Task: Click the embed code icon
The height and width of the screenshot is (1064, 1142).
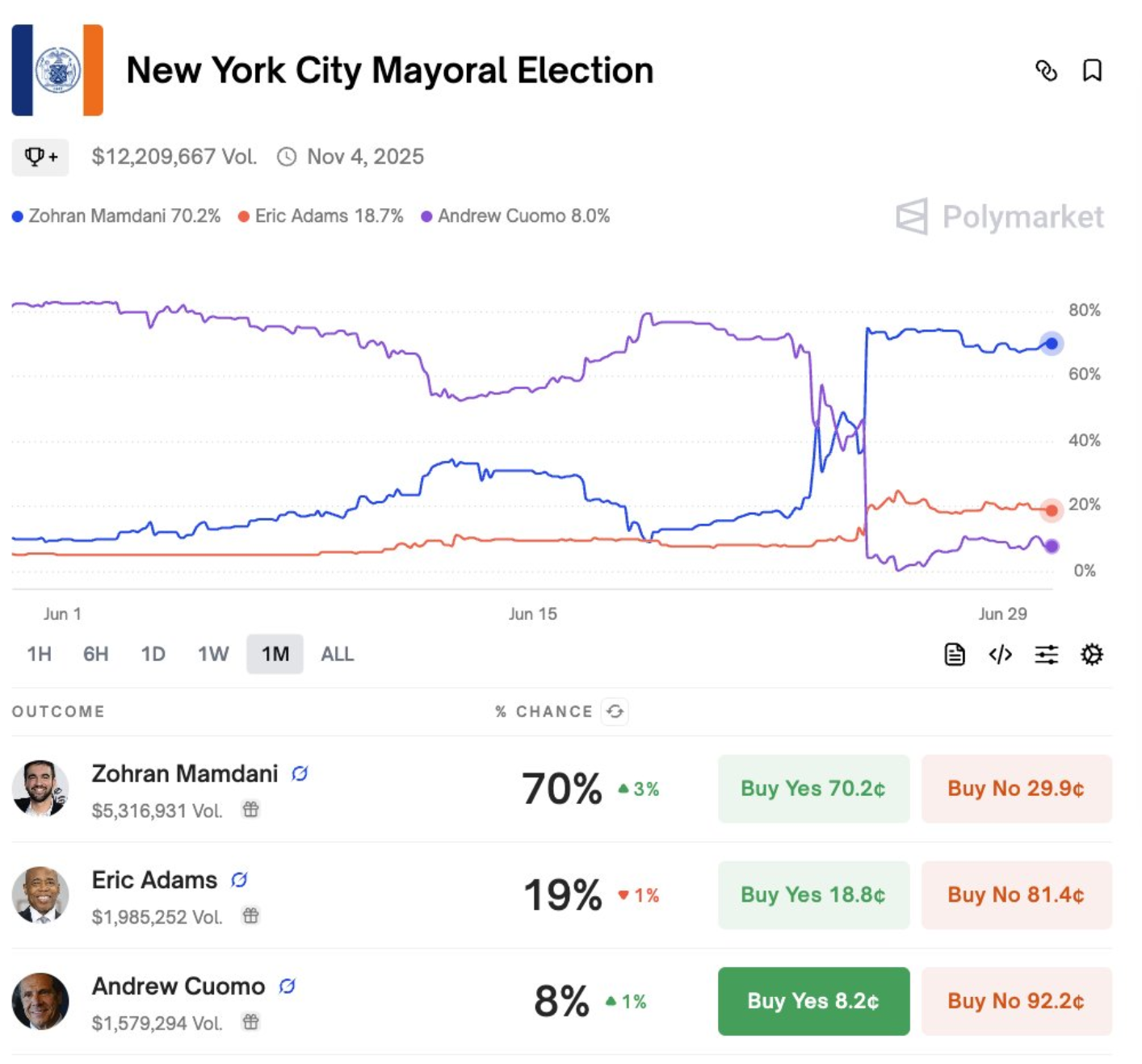Action: pyautogui.click(x=1000, y=655)
